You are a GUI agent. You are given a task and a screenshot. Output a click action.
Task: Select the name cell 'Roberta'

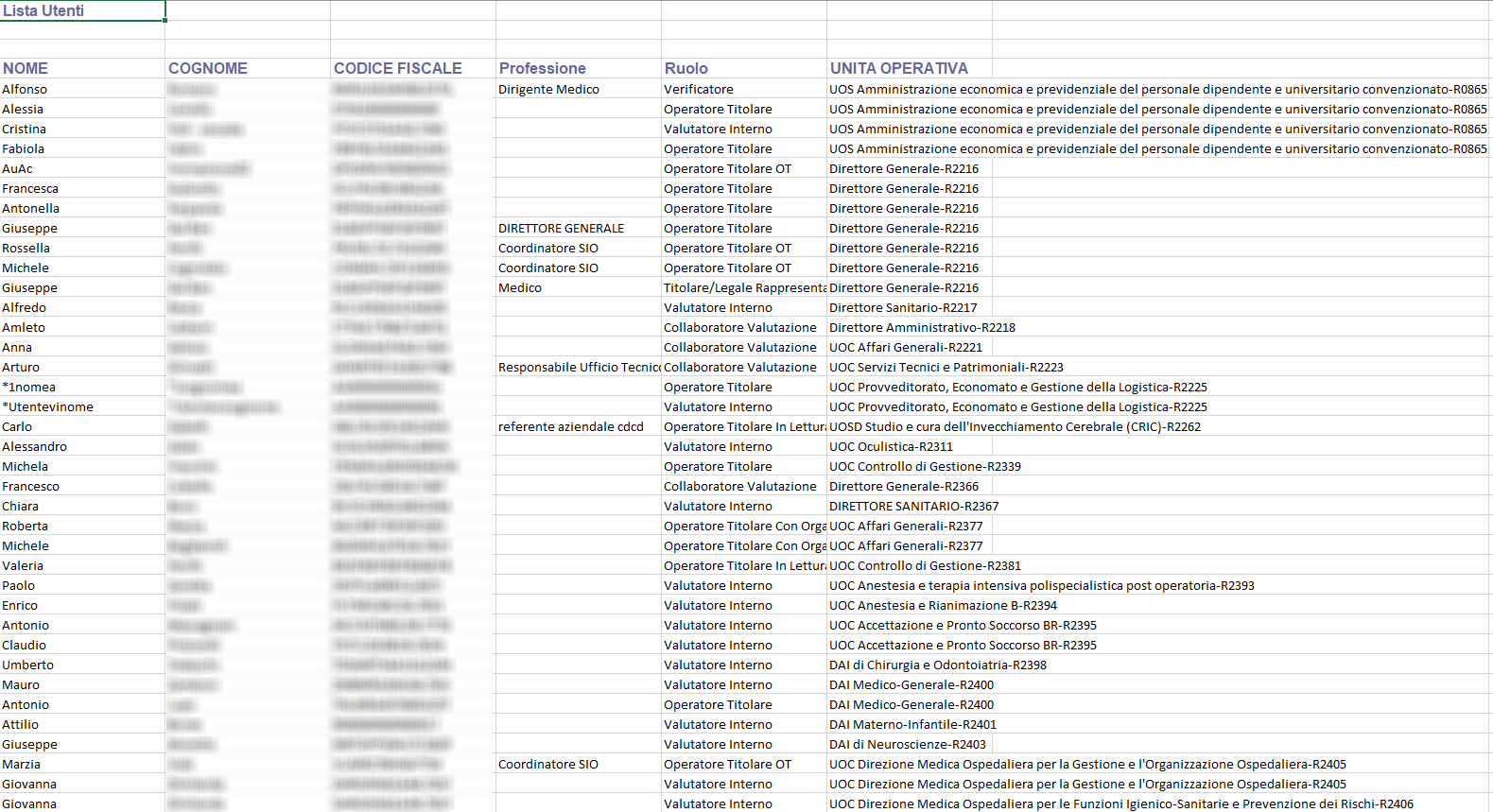pos(82,526)
